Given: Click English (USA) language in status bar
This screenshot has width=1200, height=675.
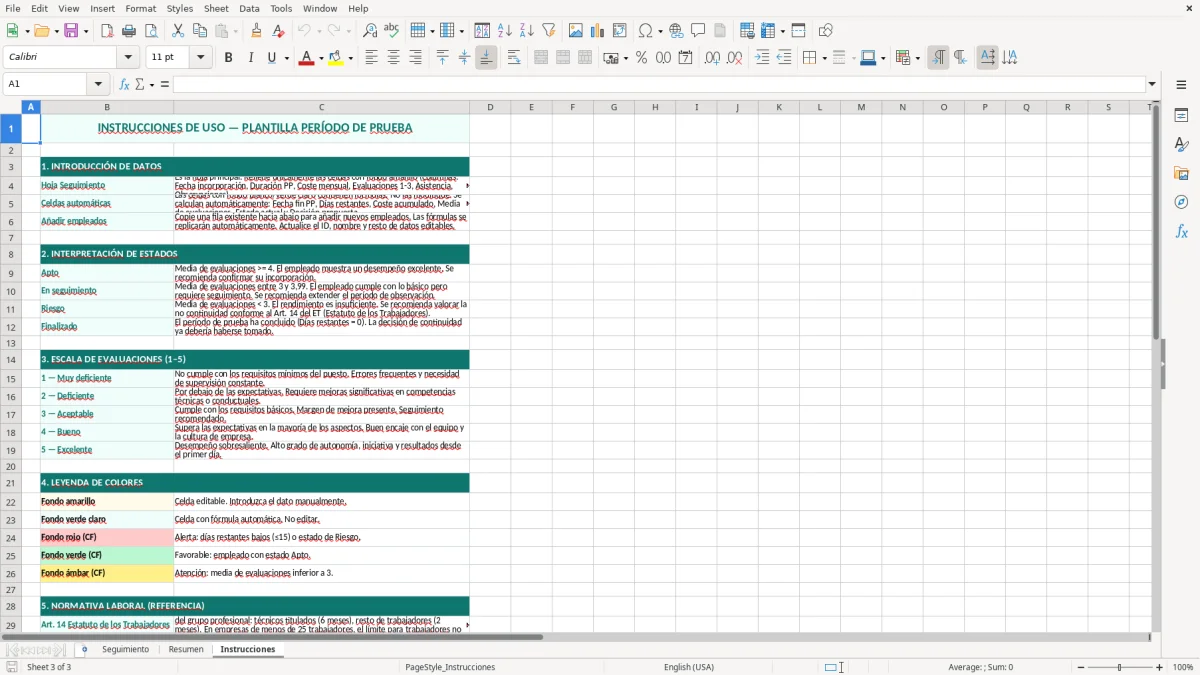Looking at the screenshot, I should tap(689, 667).
